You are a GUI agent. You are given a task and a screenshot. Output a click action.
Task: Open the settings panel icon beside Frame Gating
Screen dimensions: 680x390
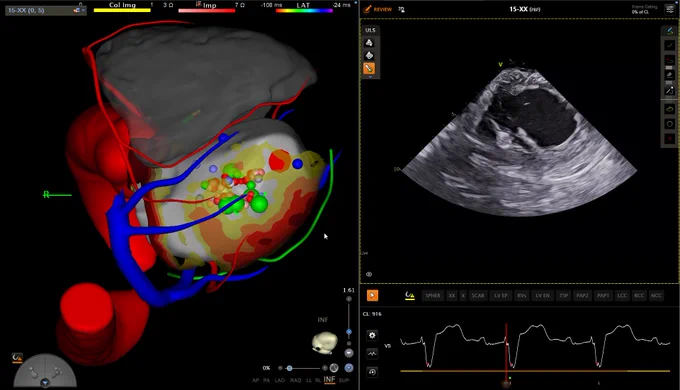pos(669,10)
